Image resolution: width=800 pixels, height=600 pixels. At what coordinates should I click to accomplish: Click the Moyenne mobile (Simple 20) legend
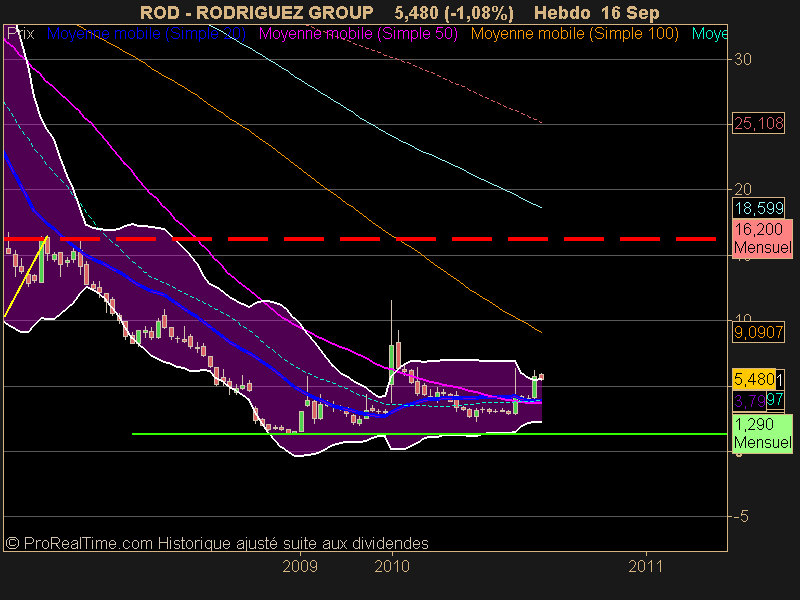click(x=146, y=34)
